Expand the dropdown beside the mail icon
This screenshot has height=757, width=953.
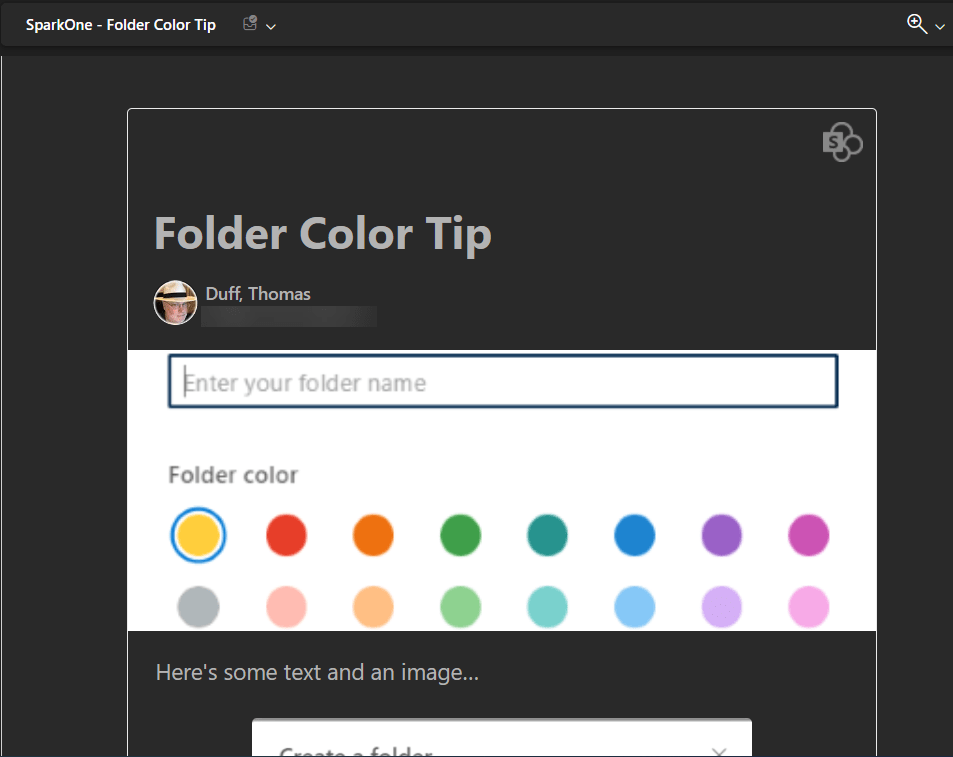[x=271, y=26]
